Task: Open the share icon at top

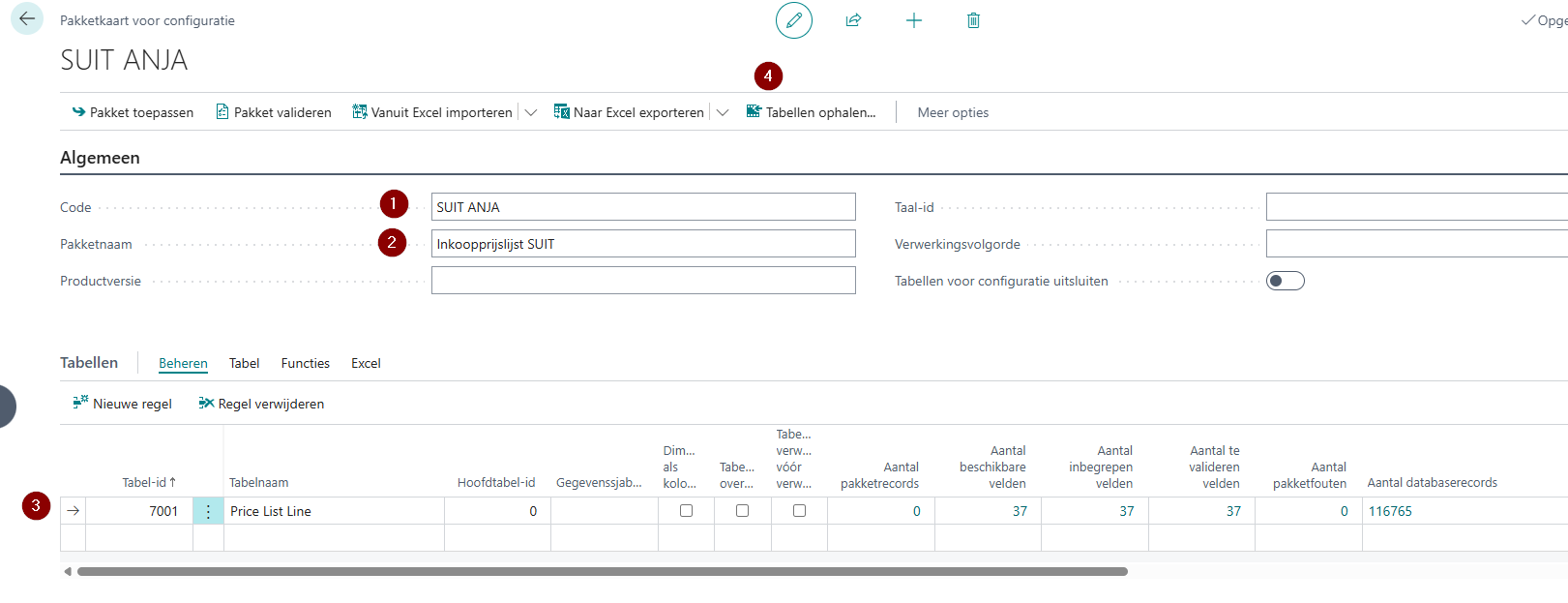Action: click(x=853, y=20)
